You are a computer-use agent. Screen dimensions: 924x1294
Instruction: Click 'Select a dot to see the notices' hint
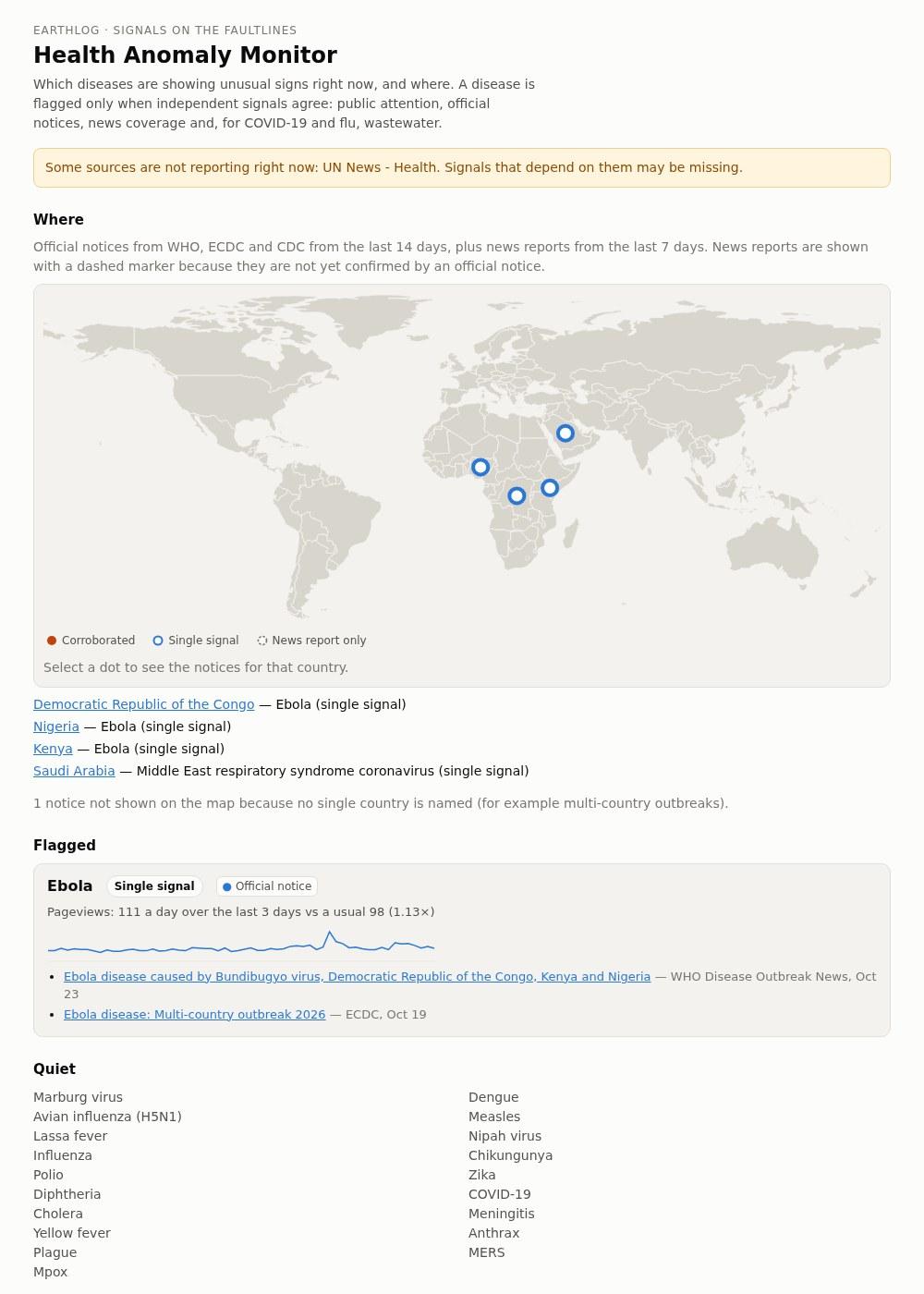click(x=196, y=667)
